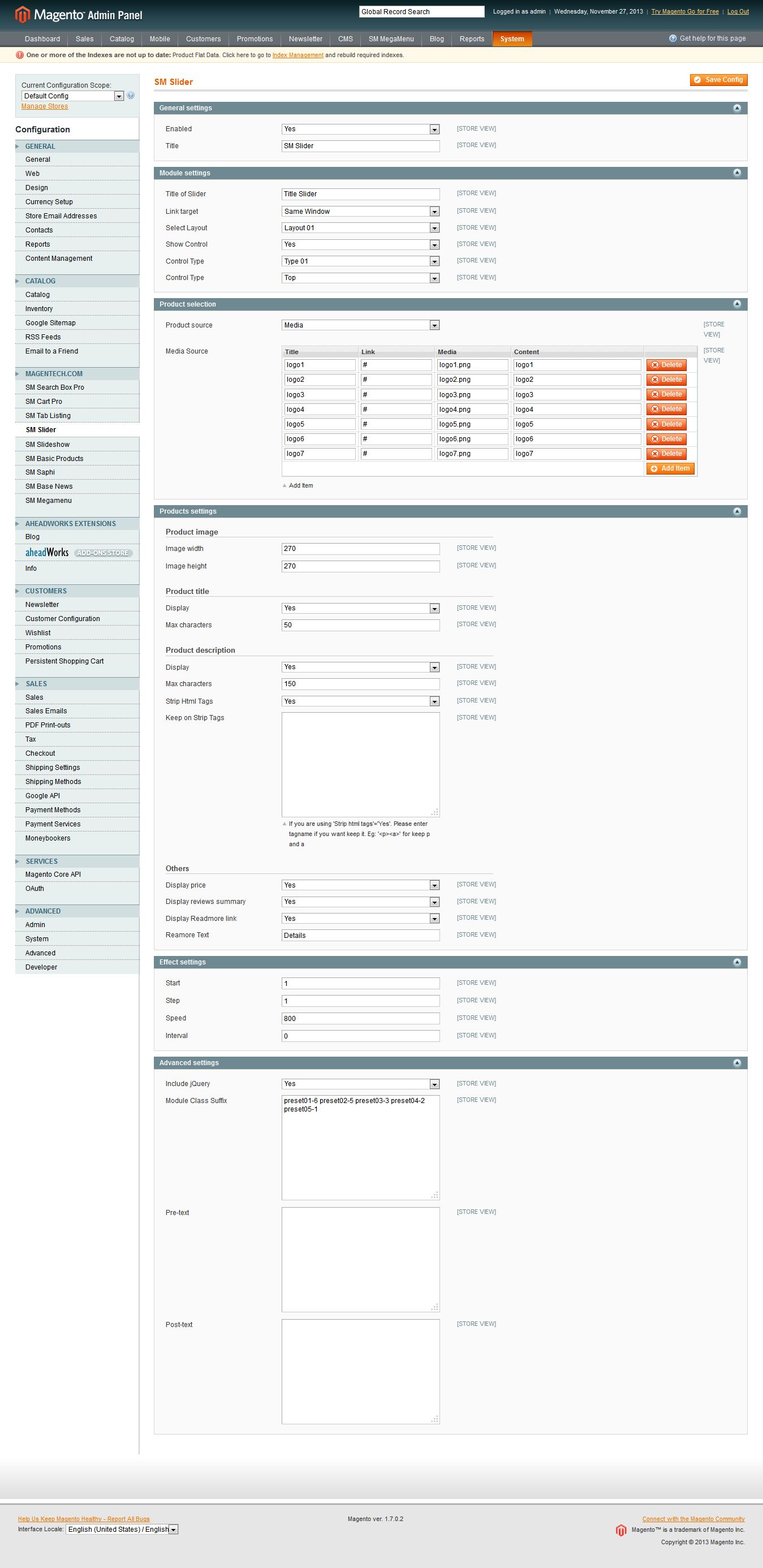Open the System menu
This screenshot has width=763, height=1568.
point(512,39)
